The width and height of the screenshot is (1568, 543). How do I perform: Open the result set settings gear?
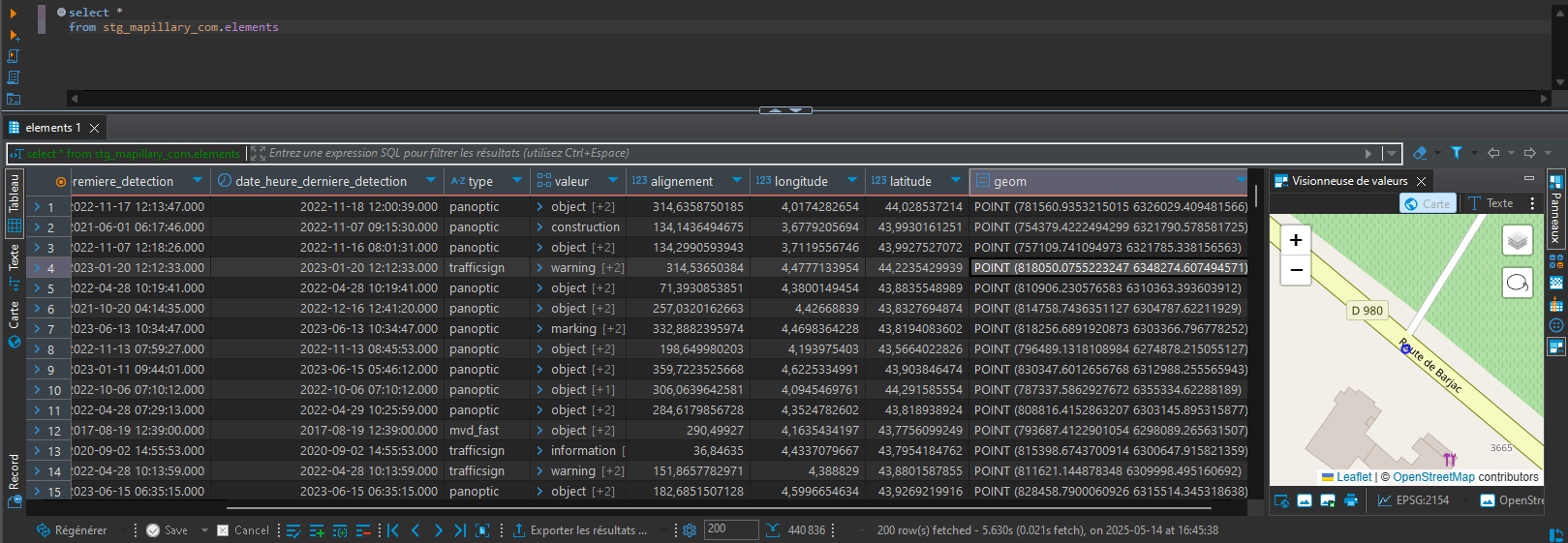coord(690,530)
